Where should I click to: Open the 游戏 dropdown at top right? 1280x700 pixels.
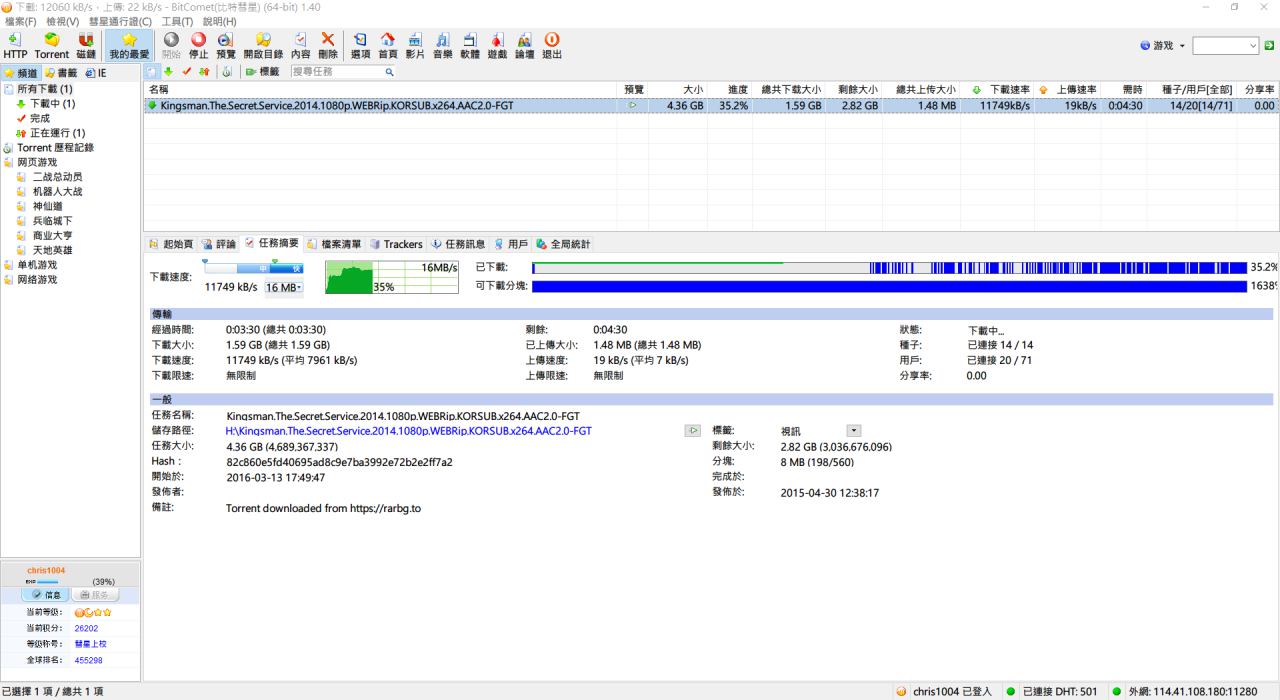1164,46
